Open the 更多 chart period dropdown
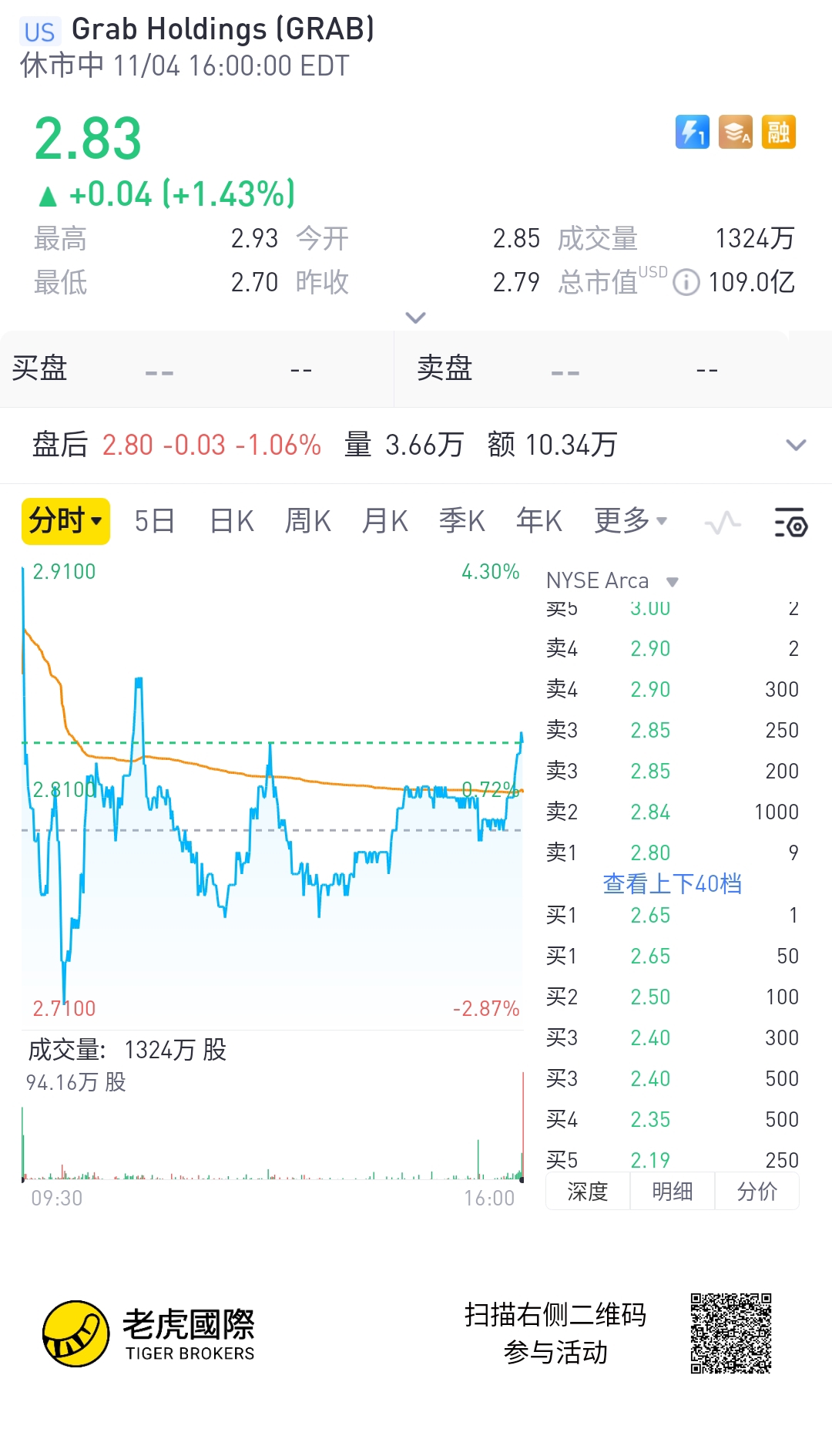Image resolution: width=832 pixels, height=1456 pixels. click(630, 521)
